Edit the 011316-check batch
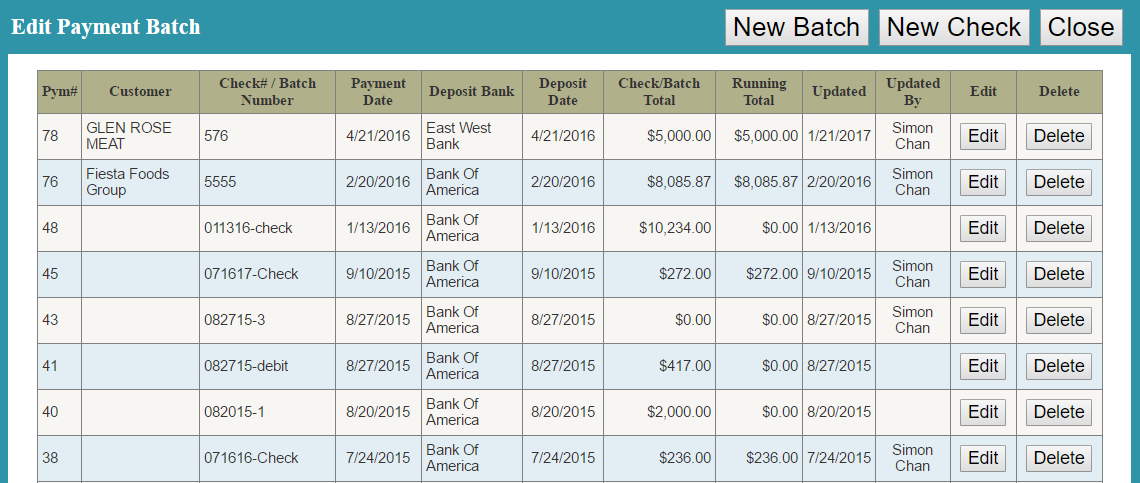1140x483 pixels. (983, 228)
